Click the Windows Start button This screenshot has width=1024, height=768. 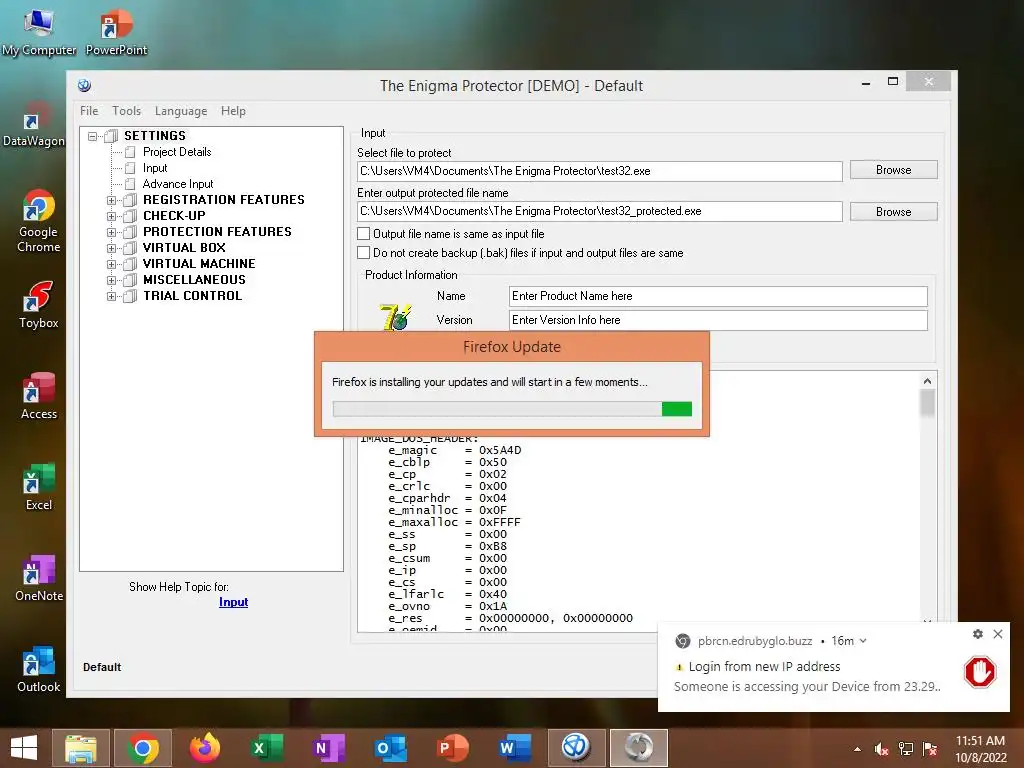(x=24, y=748)
